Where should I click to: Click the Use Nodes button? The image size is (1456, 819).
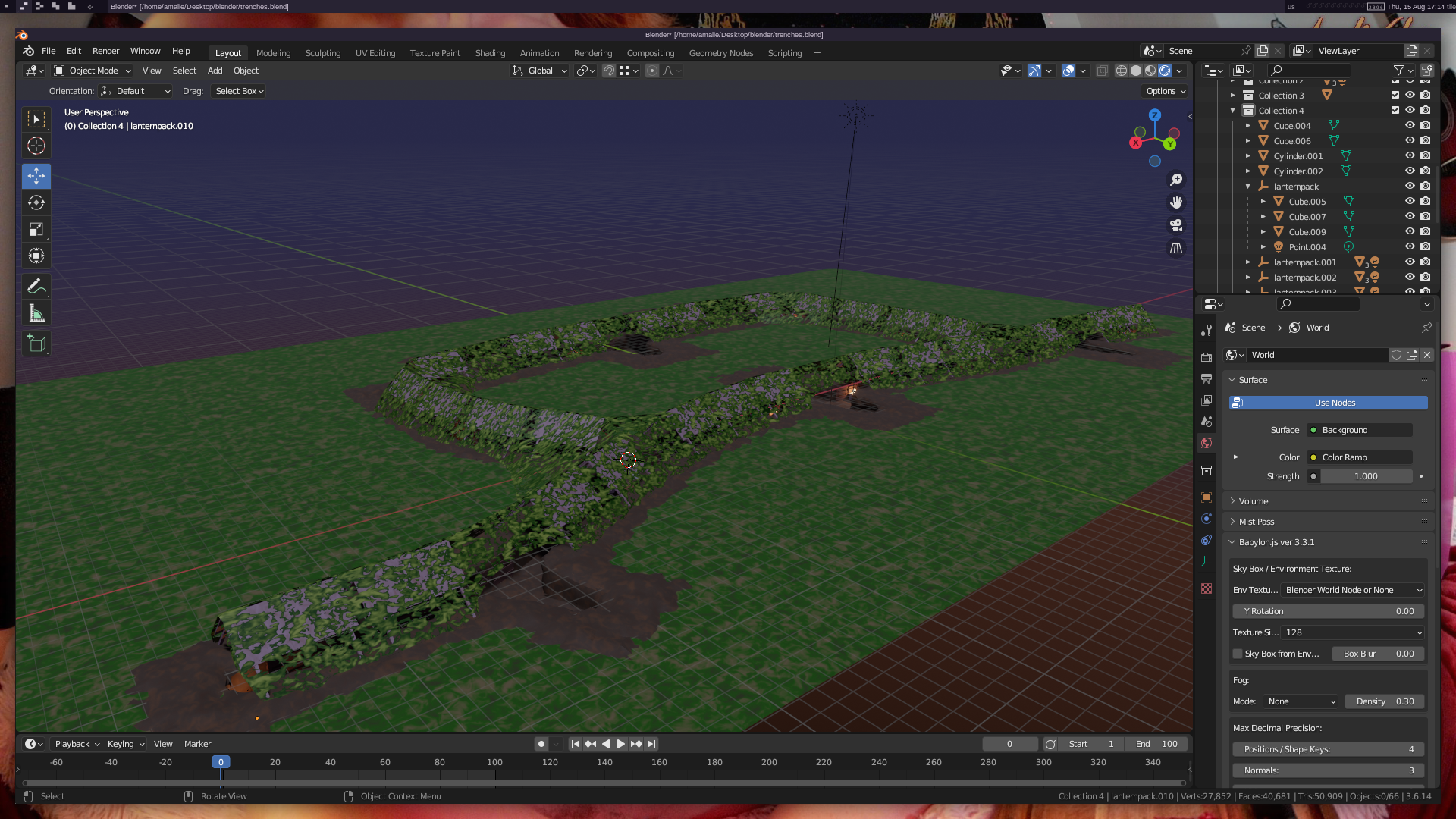coord(1334,403)
